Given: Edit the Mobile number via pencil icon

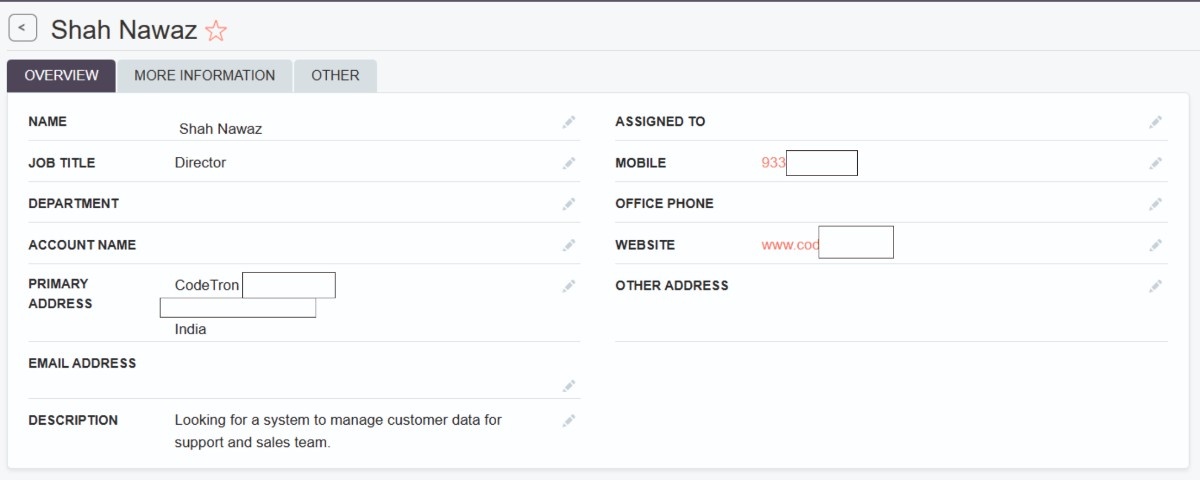Looking at the screenshot, I should (1155, 163).
